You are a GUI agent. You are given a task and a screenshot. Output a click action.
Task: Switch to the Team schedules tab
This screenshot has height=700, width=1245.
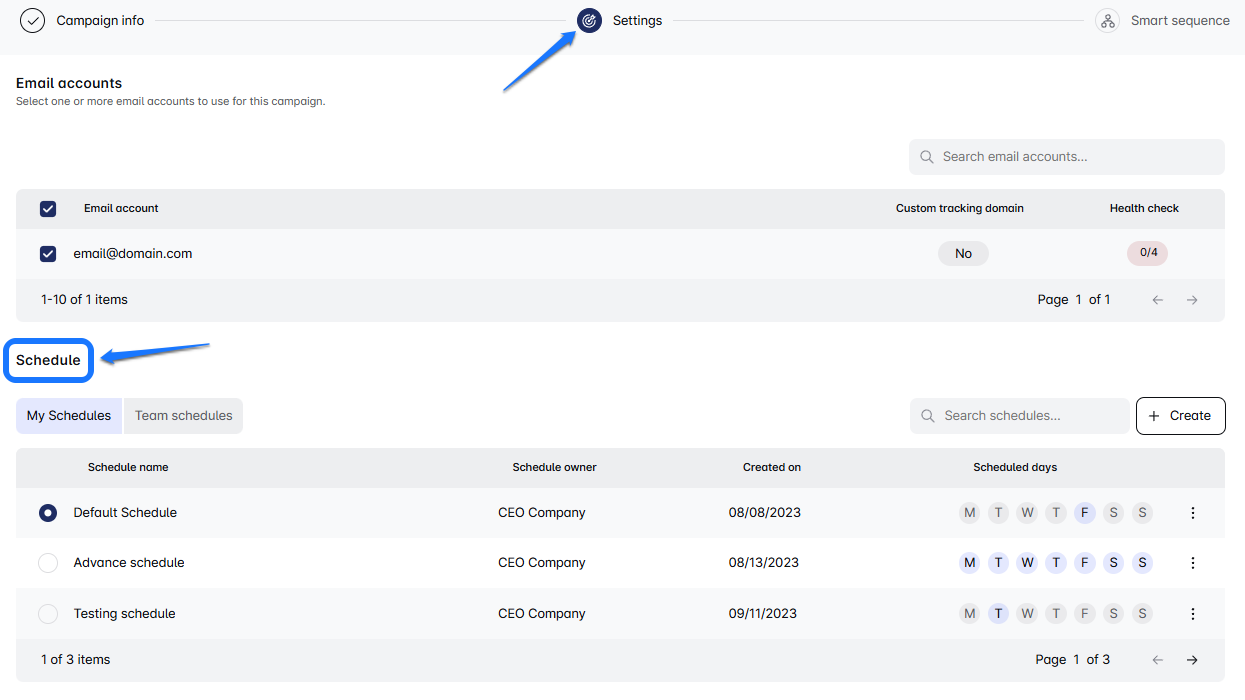tap(183, 416)
